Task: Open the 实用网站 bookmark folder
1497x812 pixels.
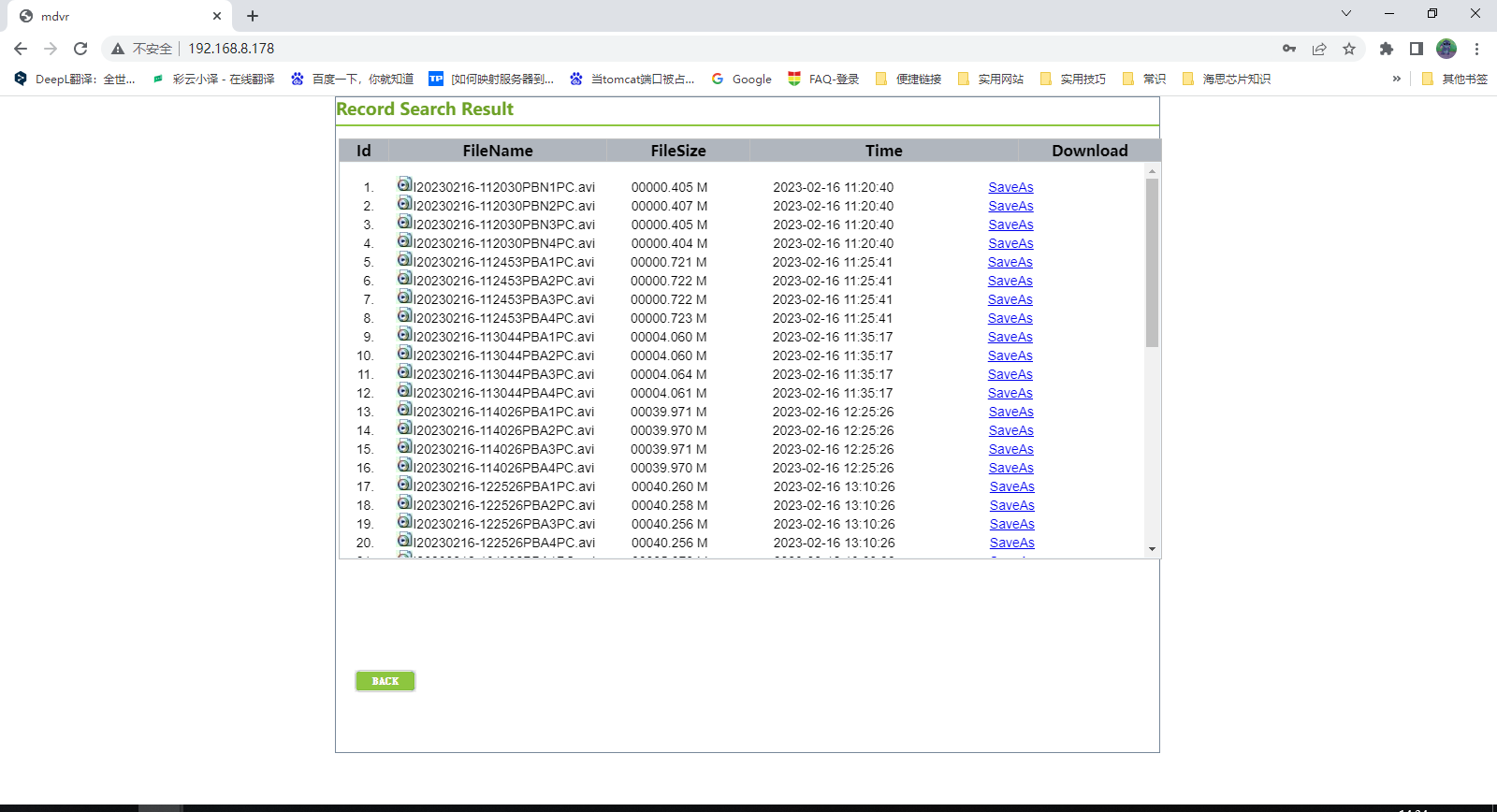Action: [x=990, y=79]
